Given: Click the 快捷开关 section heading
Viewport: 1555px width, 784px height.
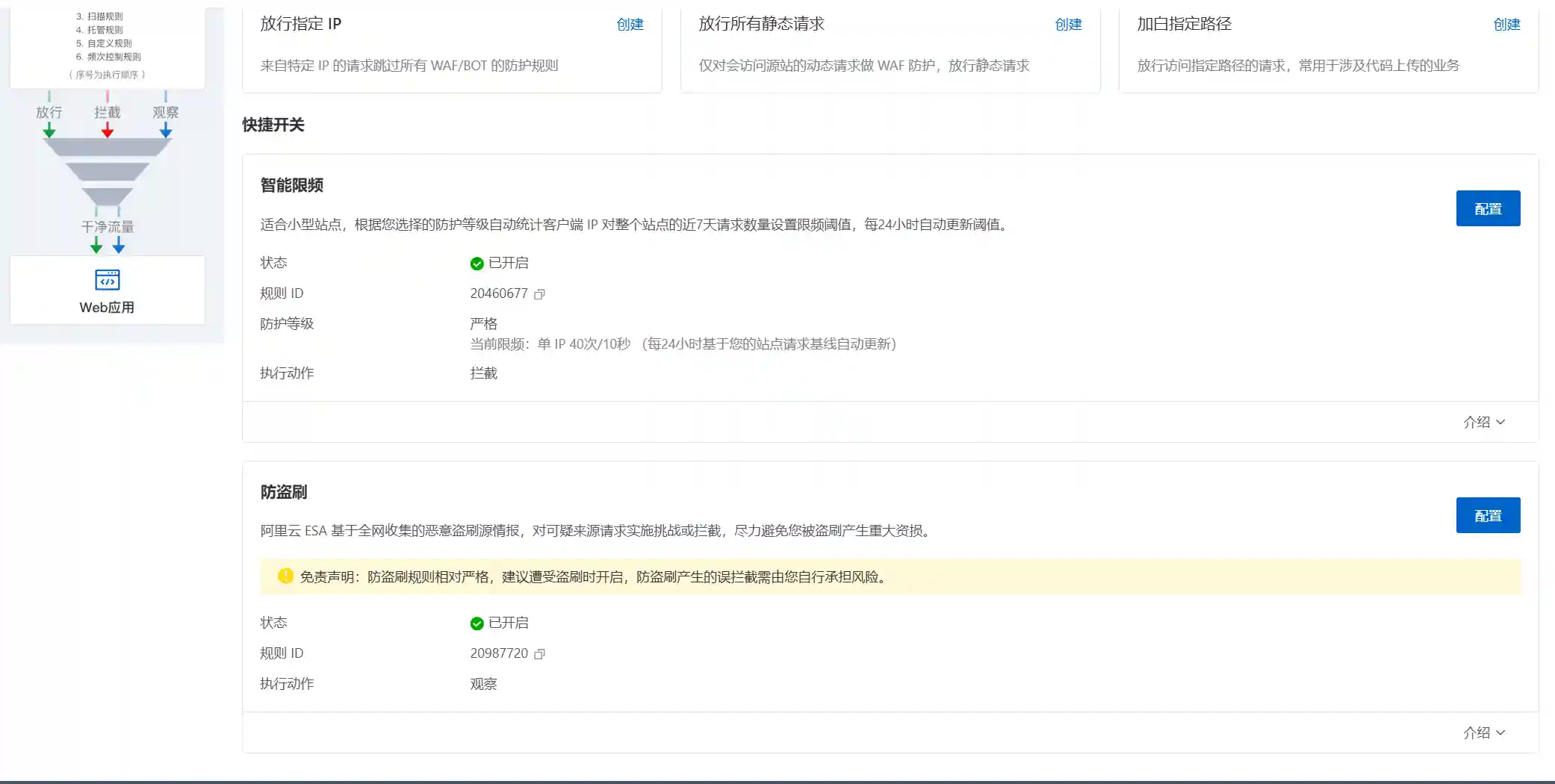Looking at the screenshot, I should coord(273,125).
